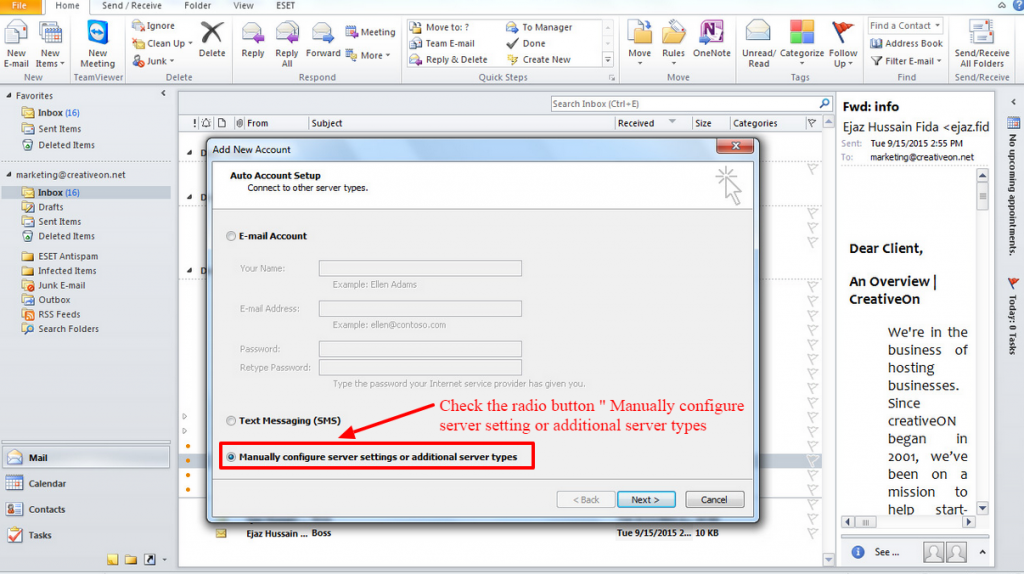Start a New Meeting via TeamViewer

tap(97, 44)
